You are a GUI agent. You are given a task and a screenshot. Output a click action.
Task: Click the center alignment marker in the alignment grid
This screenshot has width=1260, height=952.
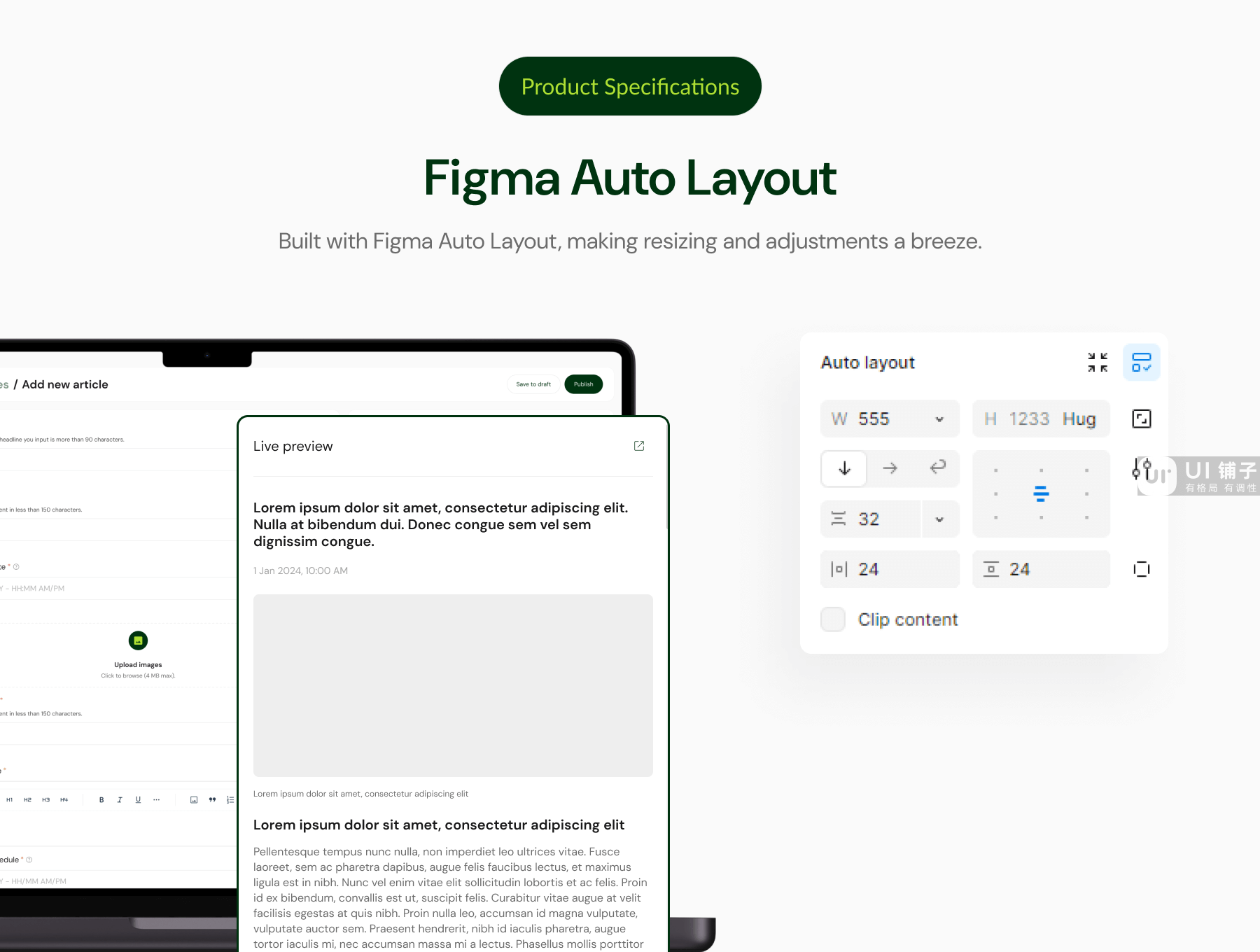point(1041,494)
